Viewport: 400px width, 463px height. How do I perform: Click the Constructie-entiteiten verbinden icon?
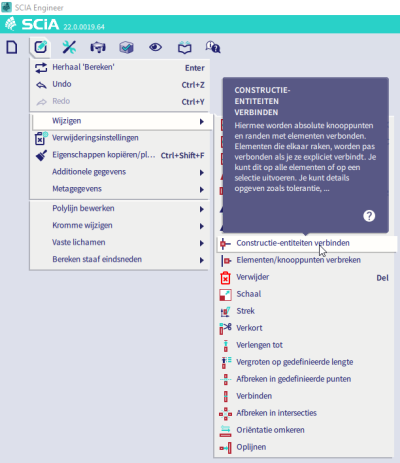click(x=225, y=244)
